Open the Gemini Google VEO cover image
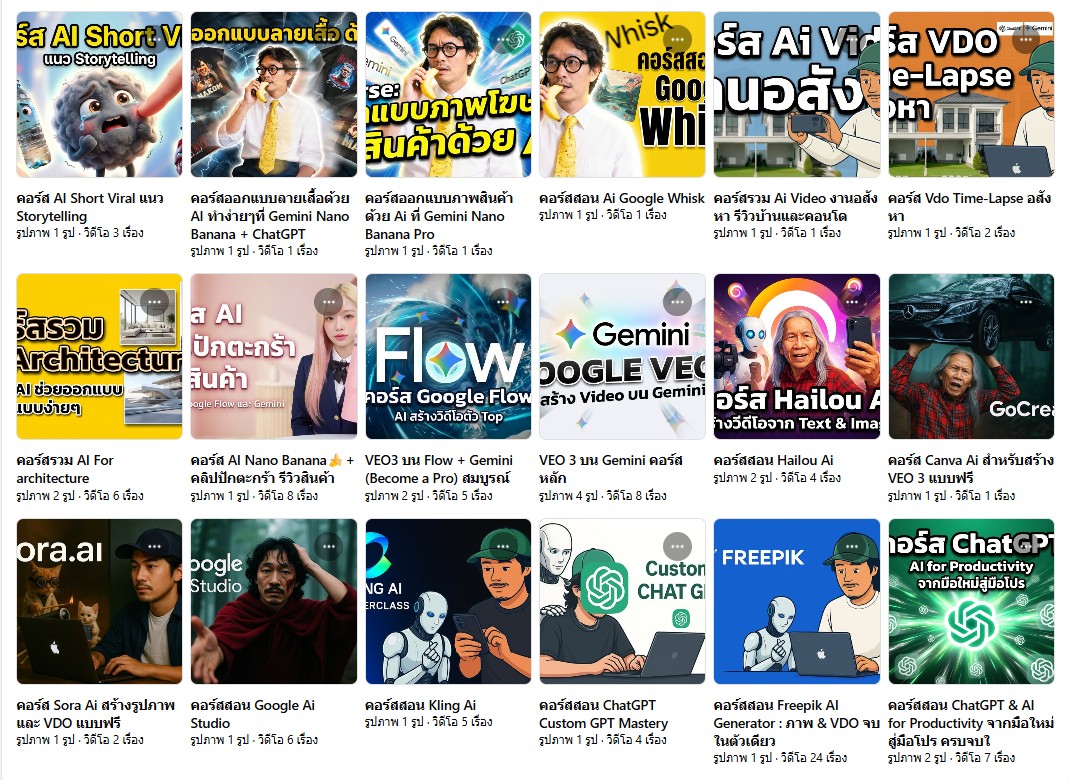Image resolution: width=1069 pixels, height=780 pixels. point(622,357)
